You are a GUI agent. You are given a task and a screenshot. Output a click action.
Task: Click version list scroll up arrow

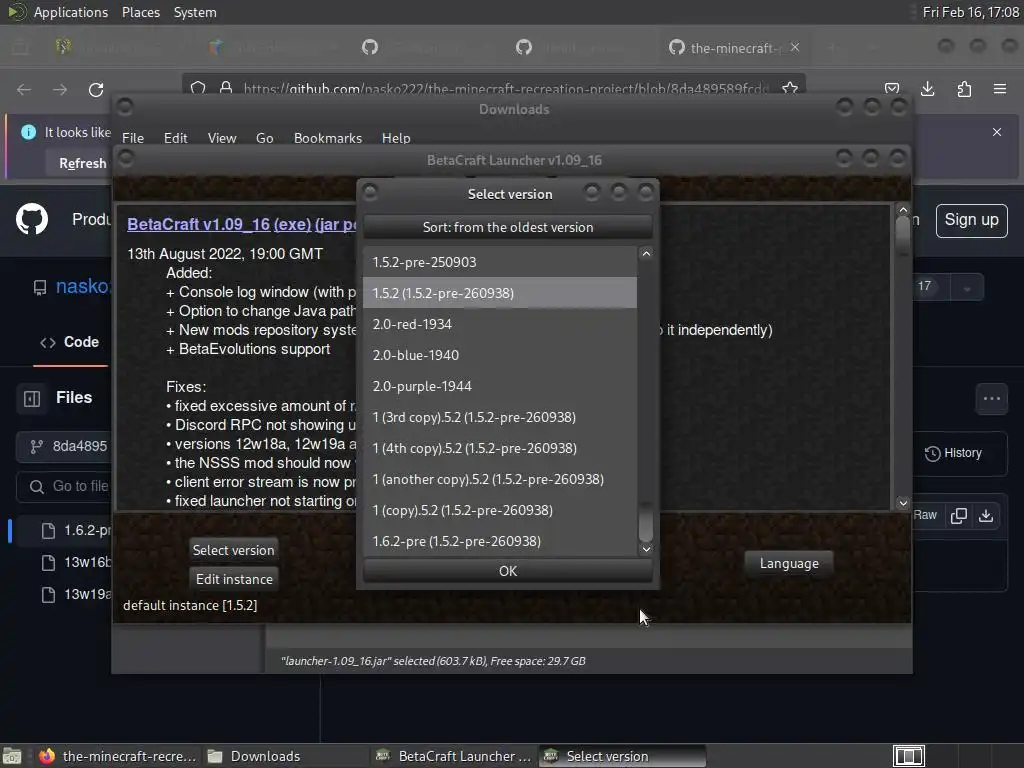(646, 253)
